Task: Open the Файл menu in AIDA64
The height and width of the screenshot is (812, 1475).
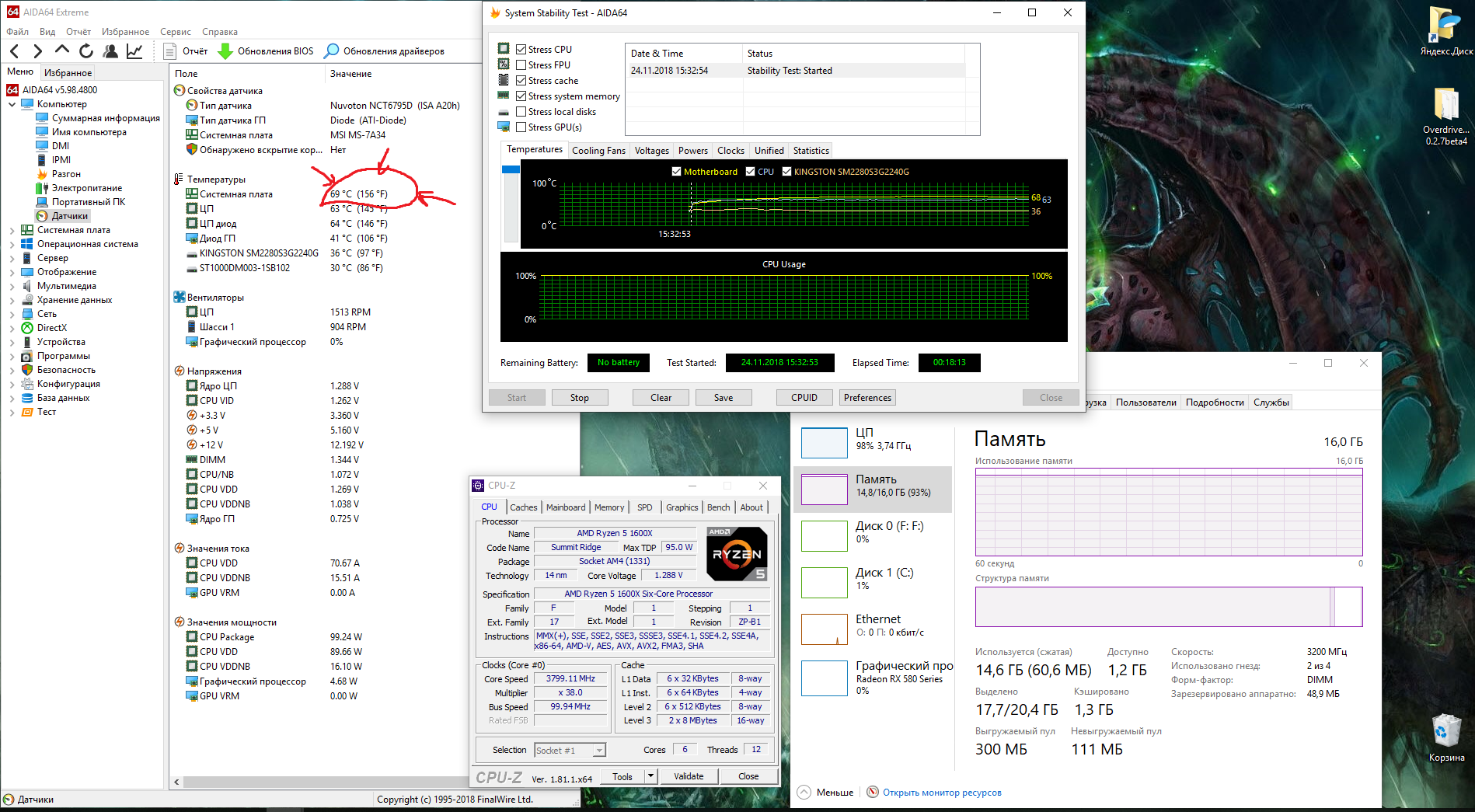Action: click(x=17, y=32)
